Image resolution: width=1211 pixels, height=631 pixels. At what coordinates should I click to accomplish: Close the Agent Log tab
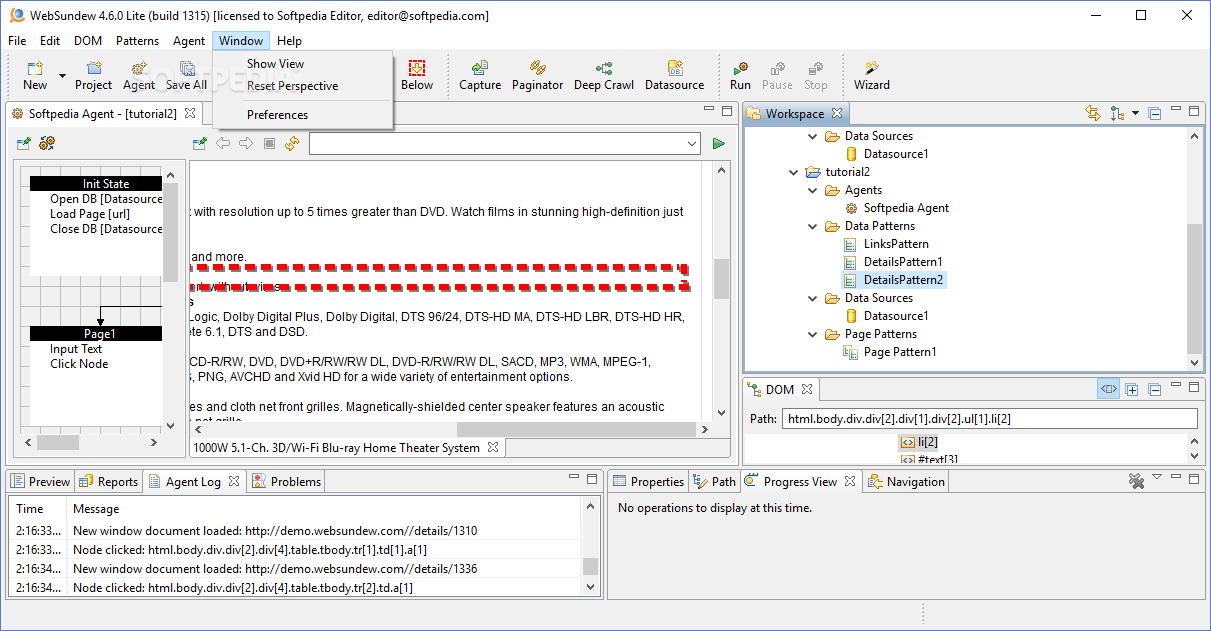pyautogui.click(x=234, y=481)
